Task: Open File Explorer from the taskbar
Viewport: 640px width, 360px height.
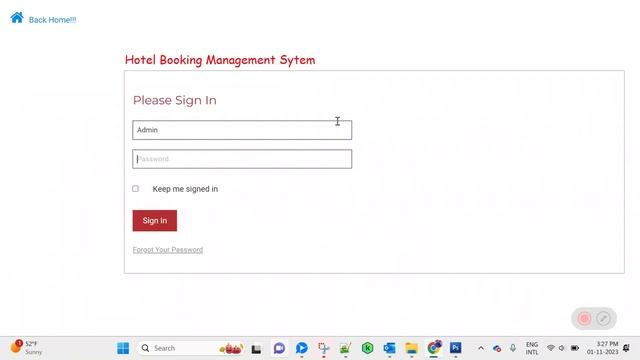Action: (411, 348)
